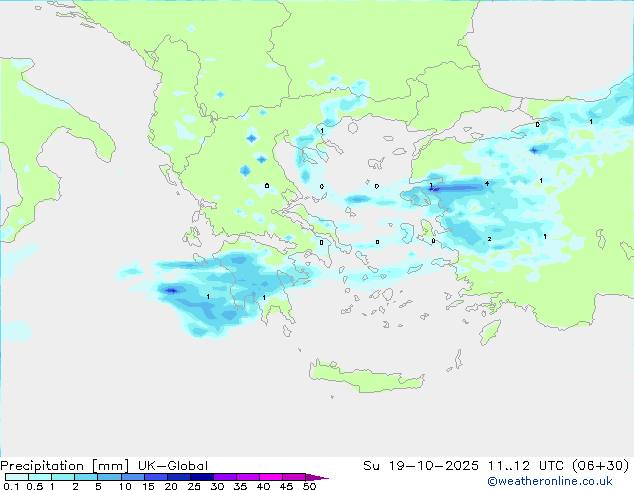Image resolution: width=634 pixels, height=490 pixels.
Task: Click the date "Su 19-10-2025" text
Action: pyautogui.click(x=421, y=466)
